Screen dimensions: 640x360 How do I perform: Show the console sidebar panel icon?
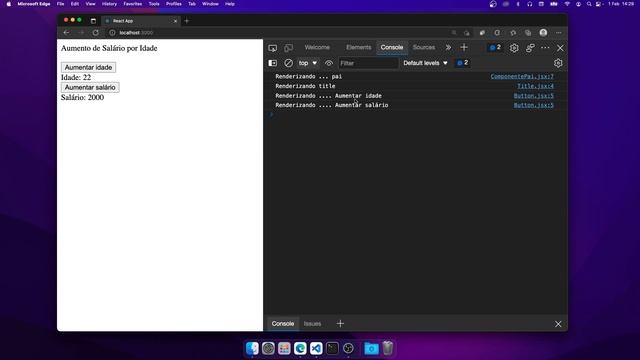click(x=272, y=63)
